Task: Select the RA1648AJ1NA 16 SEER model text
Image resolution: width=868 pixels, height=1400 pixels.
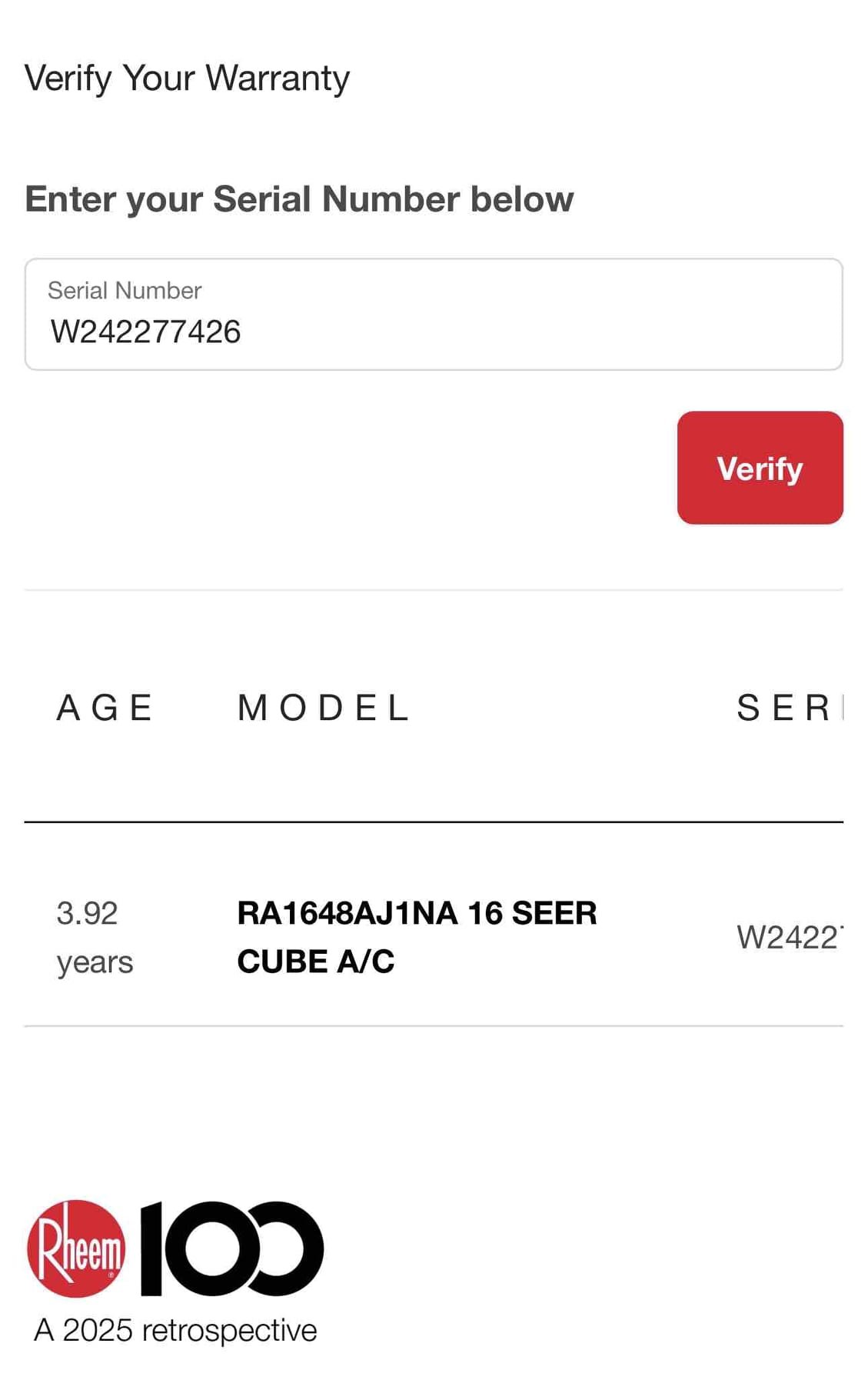Action: click(417, 913)
